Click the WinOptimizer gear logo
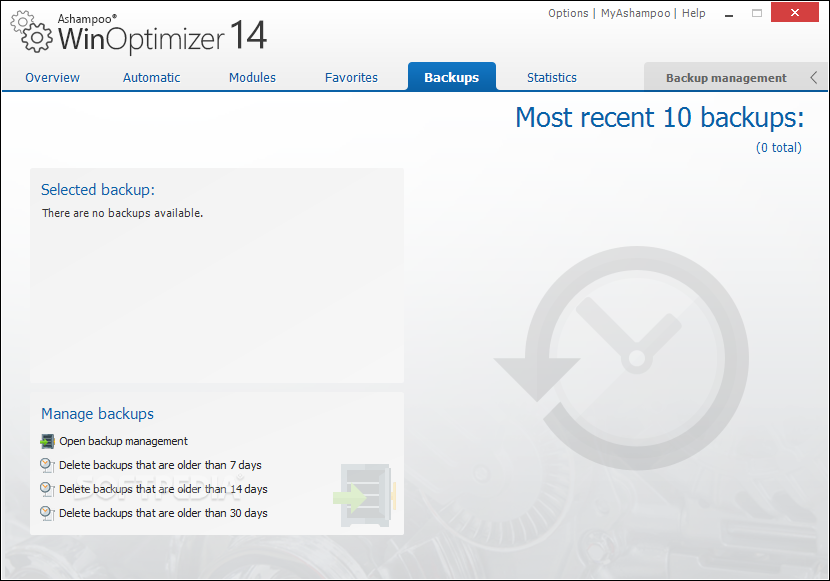This screenshot has height=581, width=830. click(x=32, y=32)
